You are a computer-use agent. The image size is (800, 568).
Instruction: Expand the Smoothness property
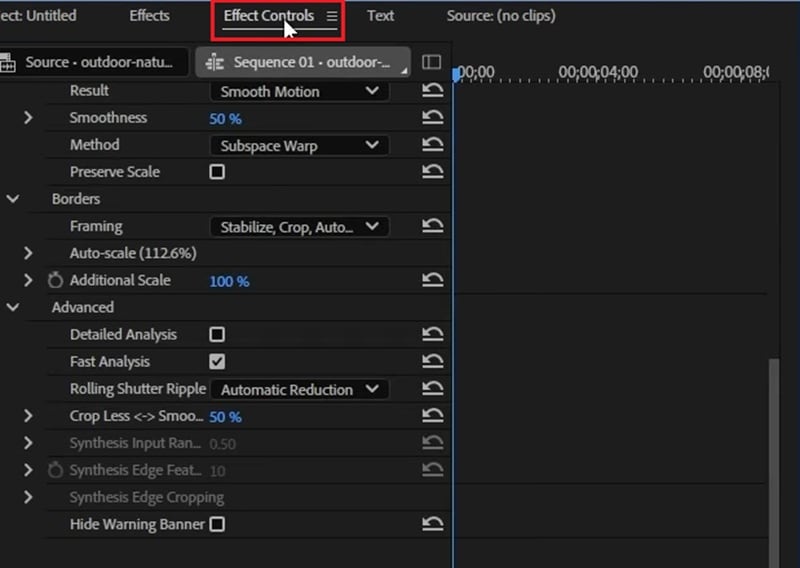(x=28, y=117)
